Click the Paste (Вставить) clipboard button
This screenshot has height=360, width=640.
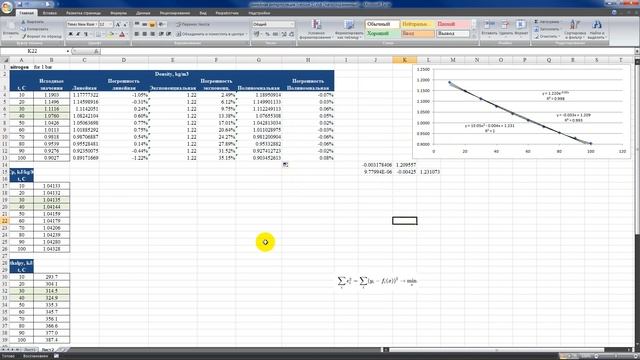[10, 29]
